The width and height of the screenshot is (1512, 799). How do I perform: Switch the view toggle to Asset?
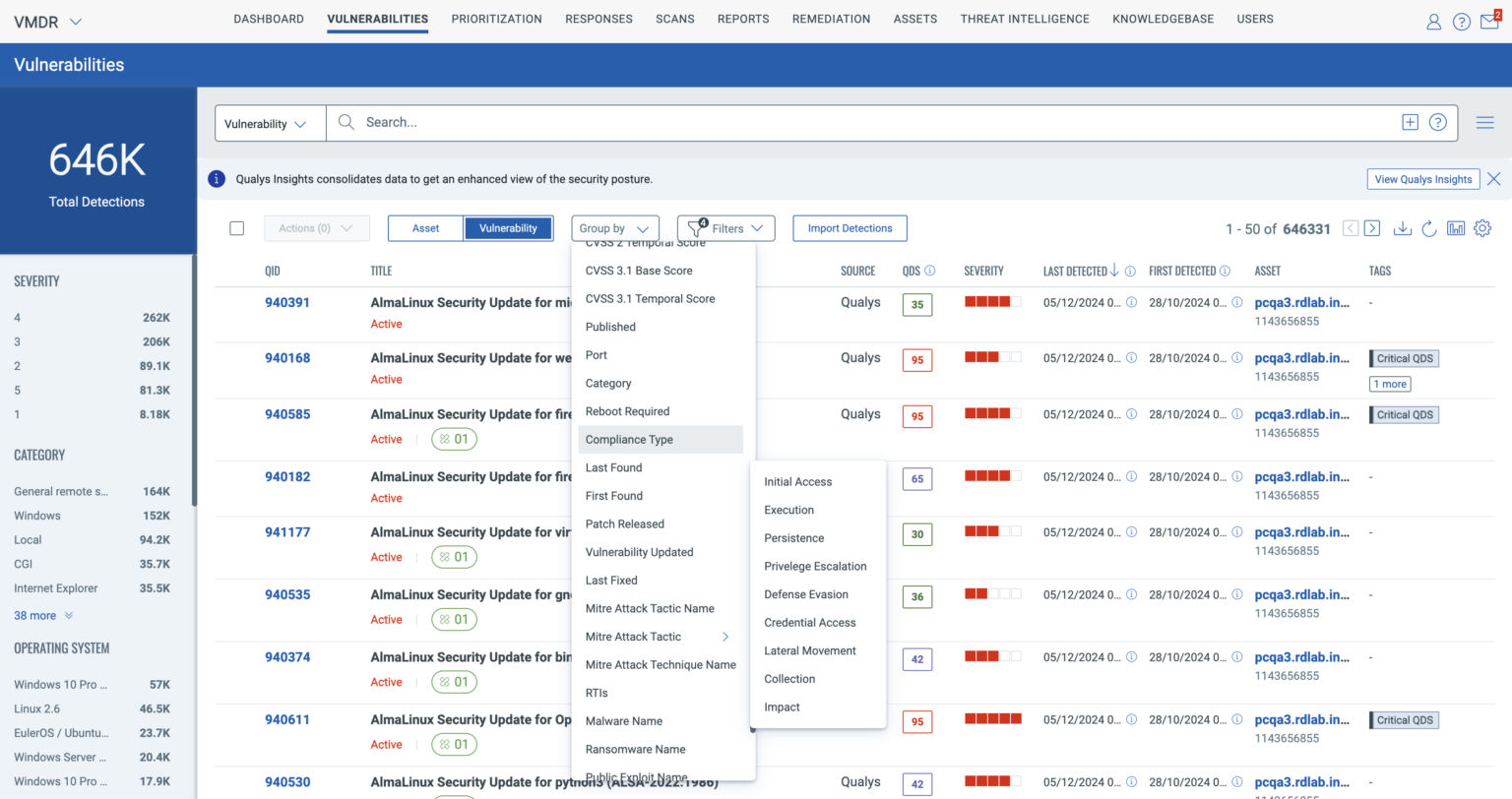[x=425, y=227]
